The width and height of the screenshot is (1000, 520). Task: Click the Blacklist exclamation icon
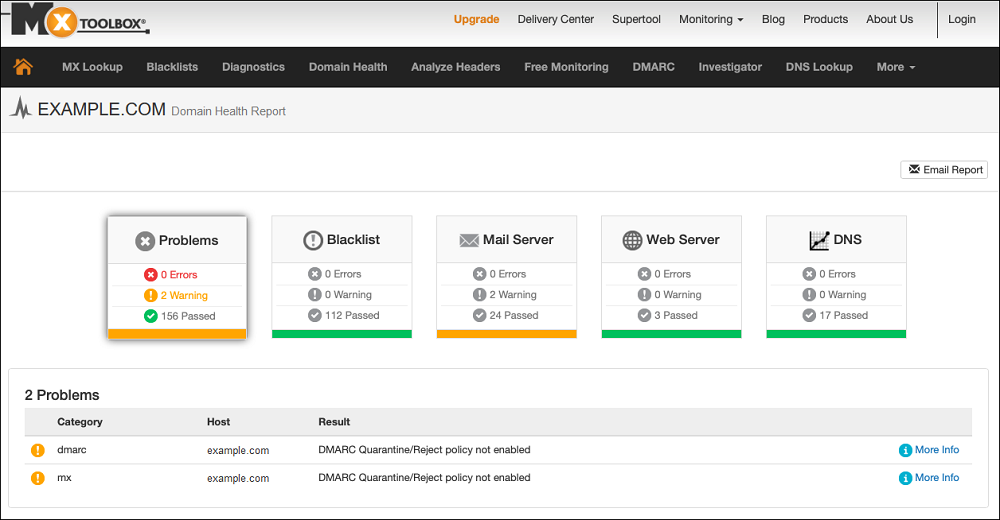pyautogui.click(x=313, y=240)
